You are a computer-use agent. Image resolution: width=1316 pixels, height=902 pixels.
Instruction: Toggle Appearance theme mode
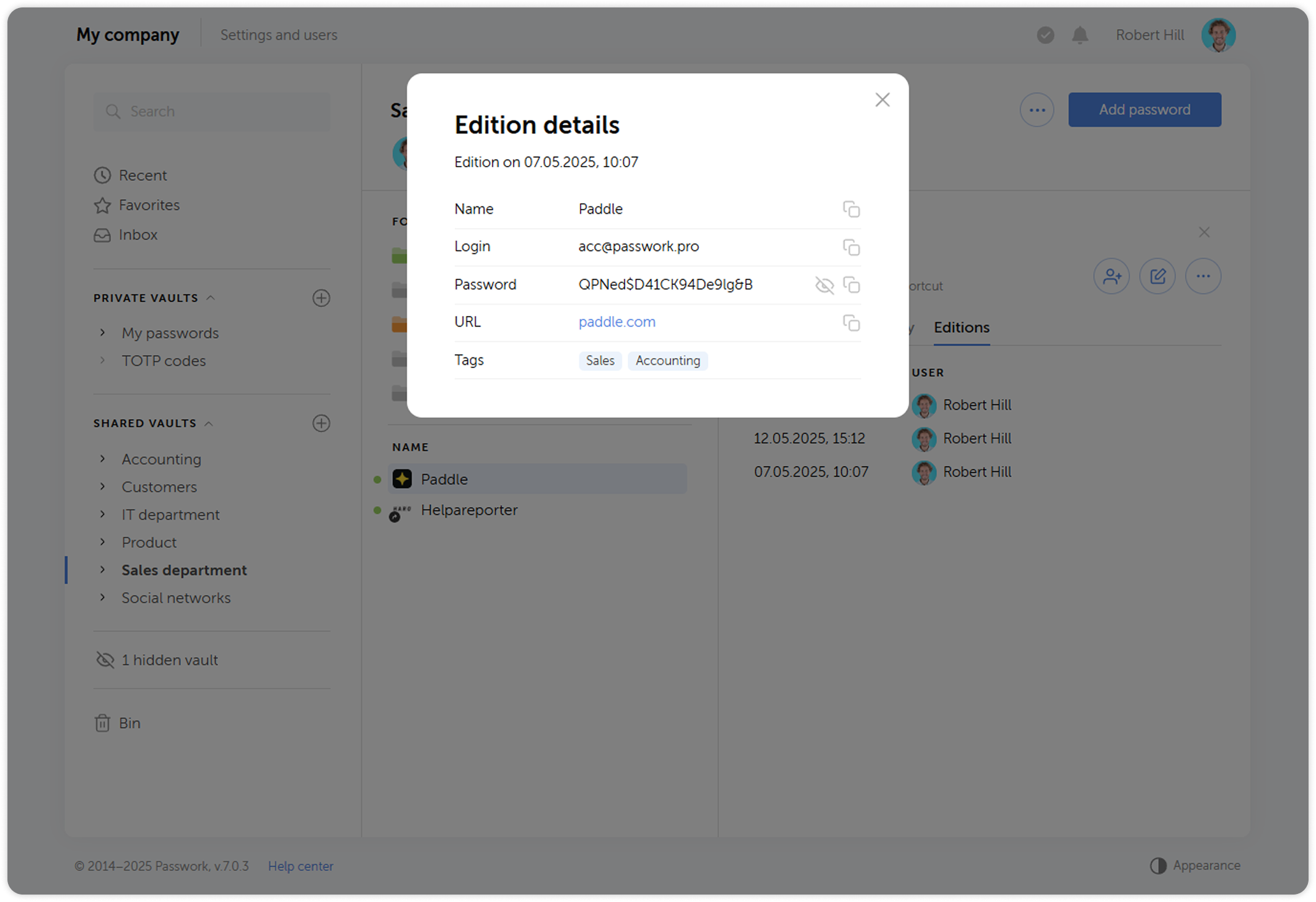(1195, 865)
